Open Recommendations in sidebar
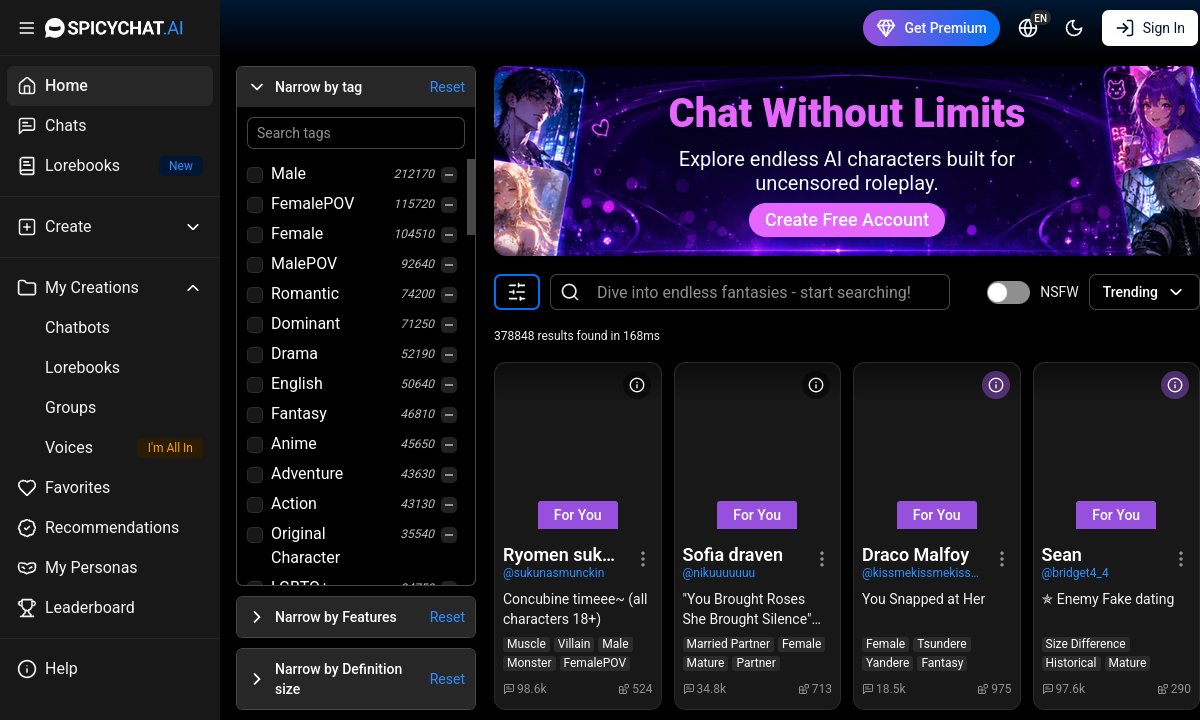The width and height of the screenshot is (1200, 720). click(110, 528)
